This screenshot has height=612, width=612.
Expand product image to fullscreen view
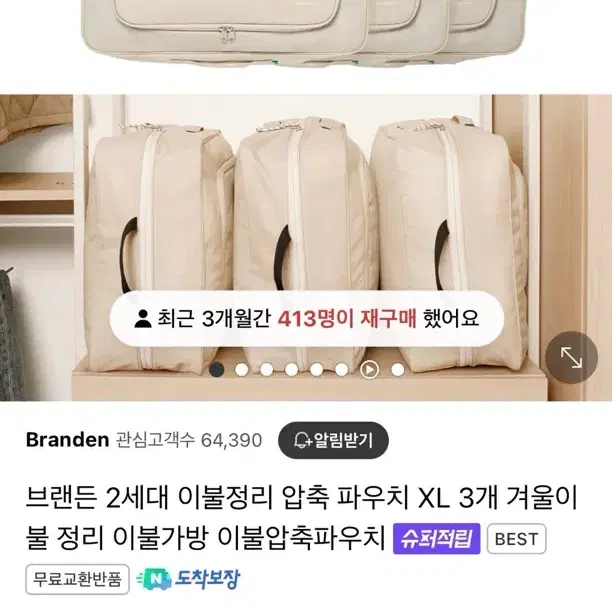571,358
